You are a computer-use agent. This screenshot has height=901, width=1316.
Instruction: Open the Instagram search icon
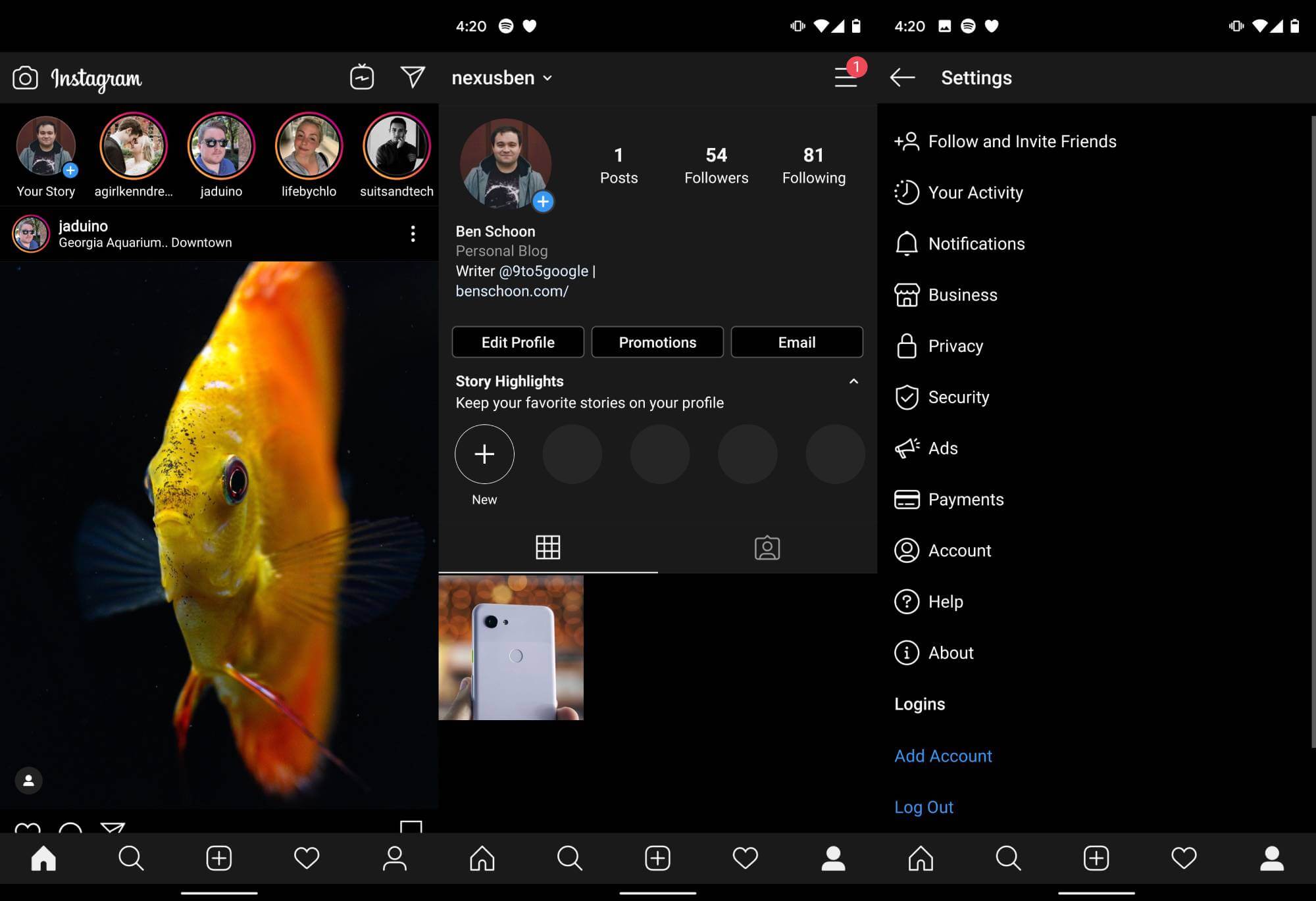[x=131, y=858]
